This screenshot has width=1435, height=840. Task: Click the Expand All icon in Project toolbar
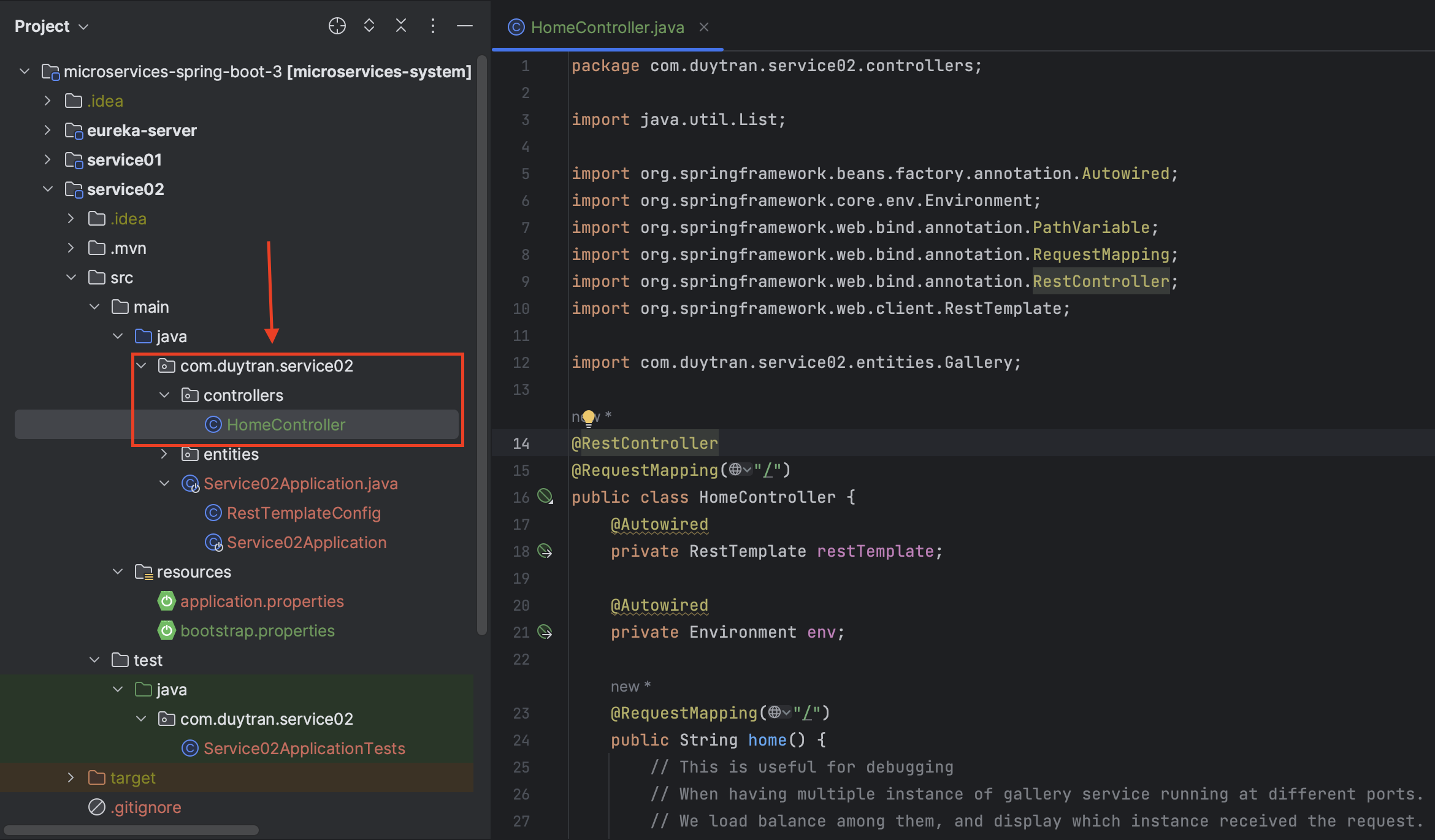[369, 26]
